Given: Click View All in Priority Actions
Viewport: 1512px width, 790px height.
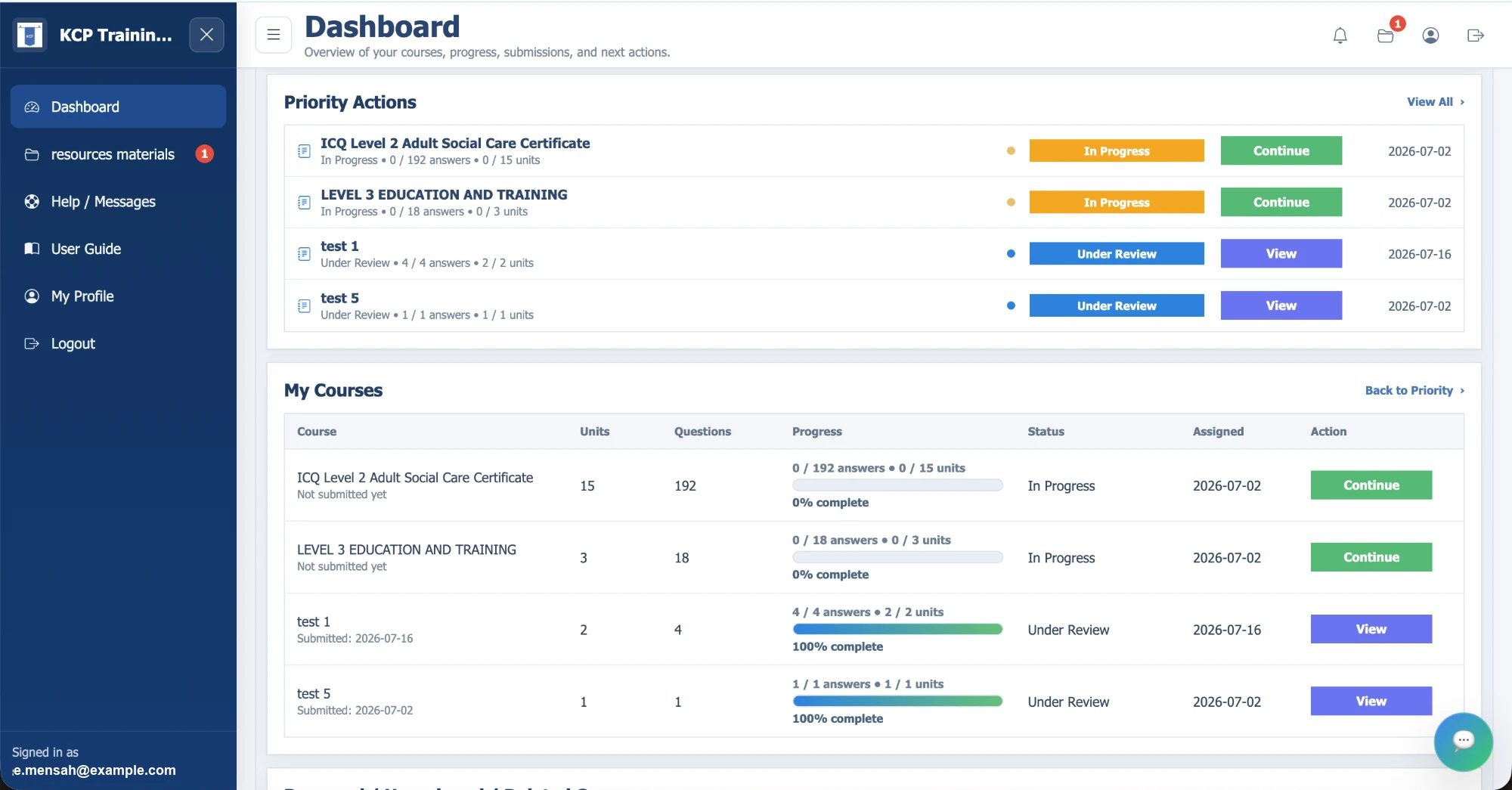Looking at the screenshot, I should pyautogui.click(x=1435, y=102).
